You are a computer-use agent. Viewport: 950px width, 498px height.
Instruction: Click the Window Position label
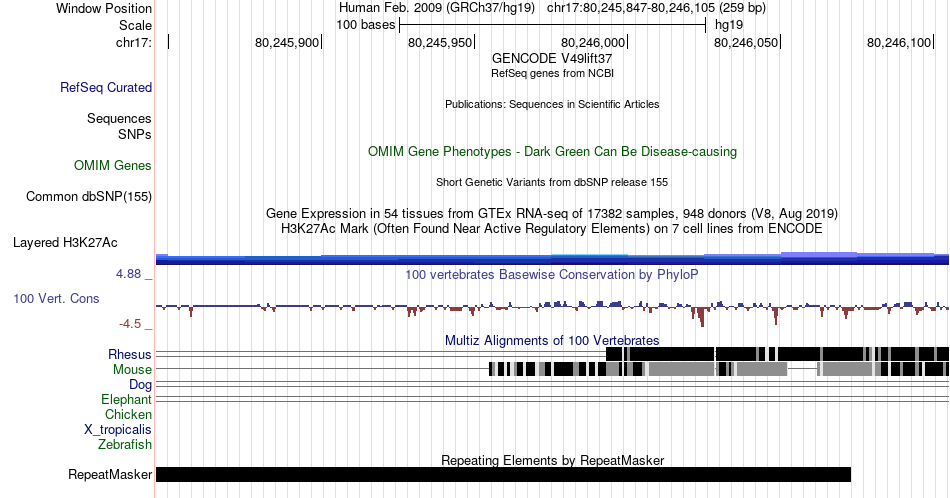pyautogui.click(x=104, y=8)
